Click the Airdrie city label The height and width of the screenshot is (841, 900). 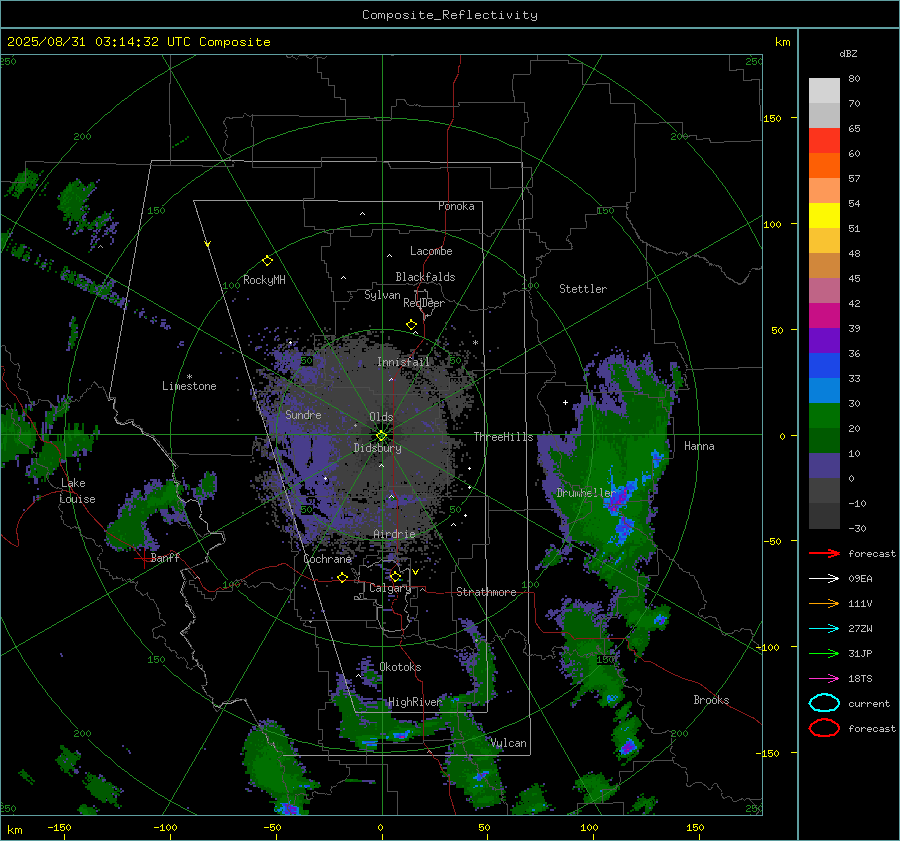394,534
